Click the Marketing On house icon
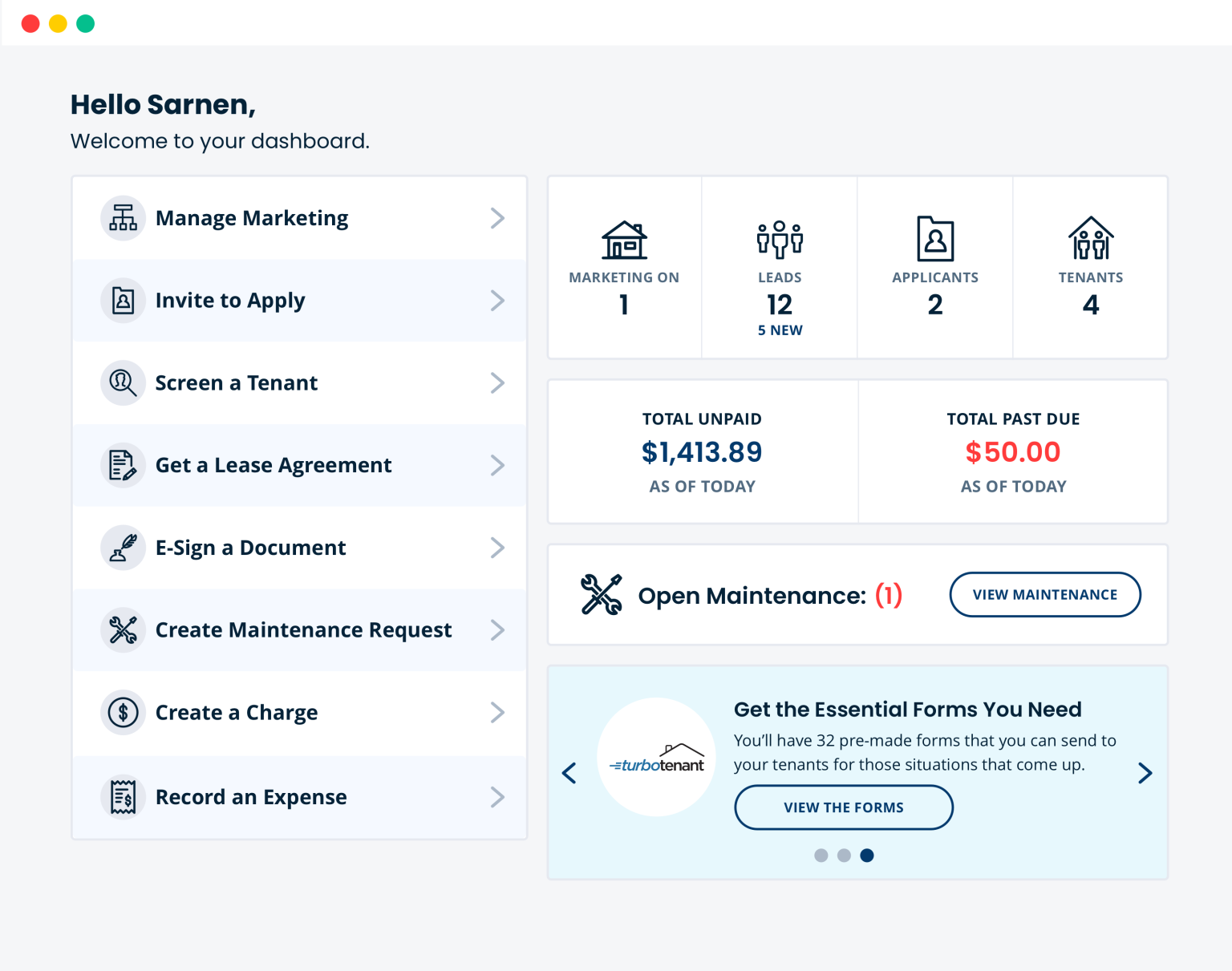Image resolution: width=1232 pixels, height=971 pixels. 624,240
